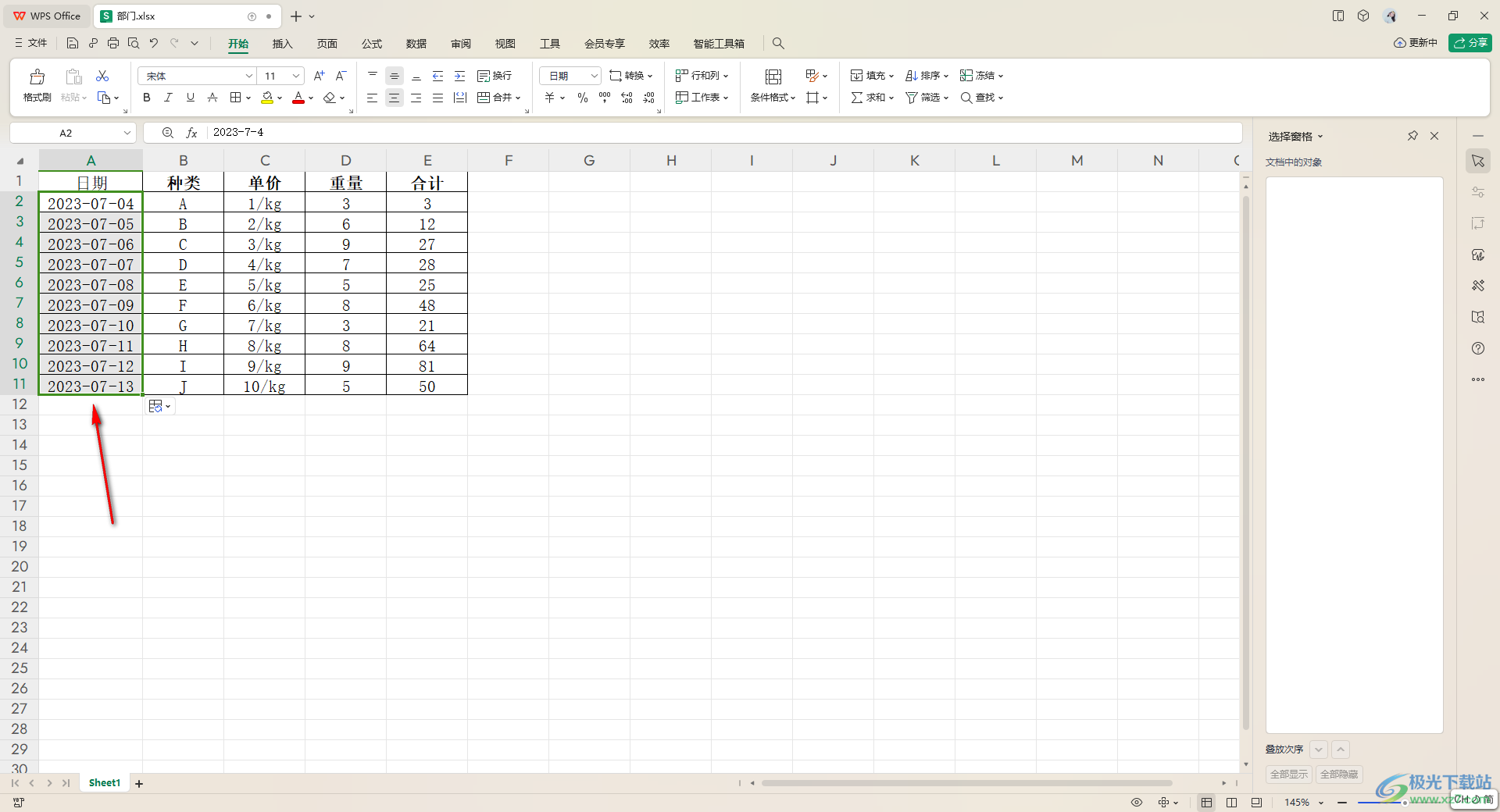Click the Share (分享) button

point(1470,43)
